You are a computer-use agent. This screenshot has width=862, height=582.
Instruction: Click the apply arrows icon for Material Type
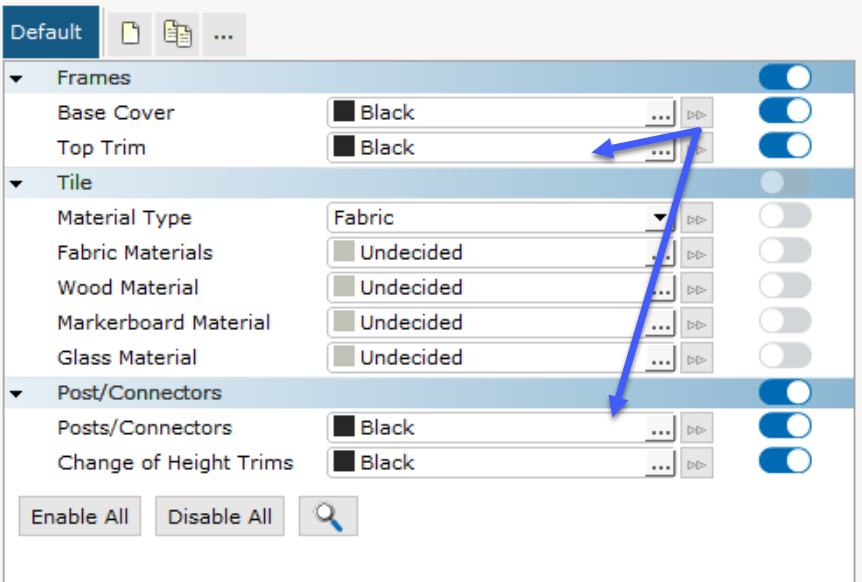tap(697, 219)
